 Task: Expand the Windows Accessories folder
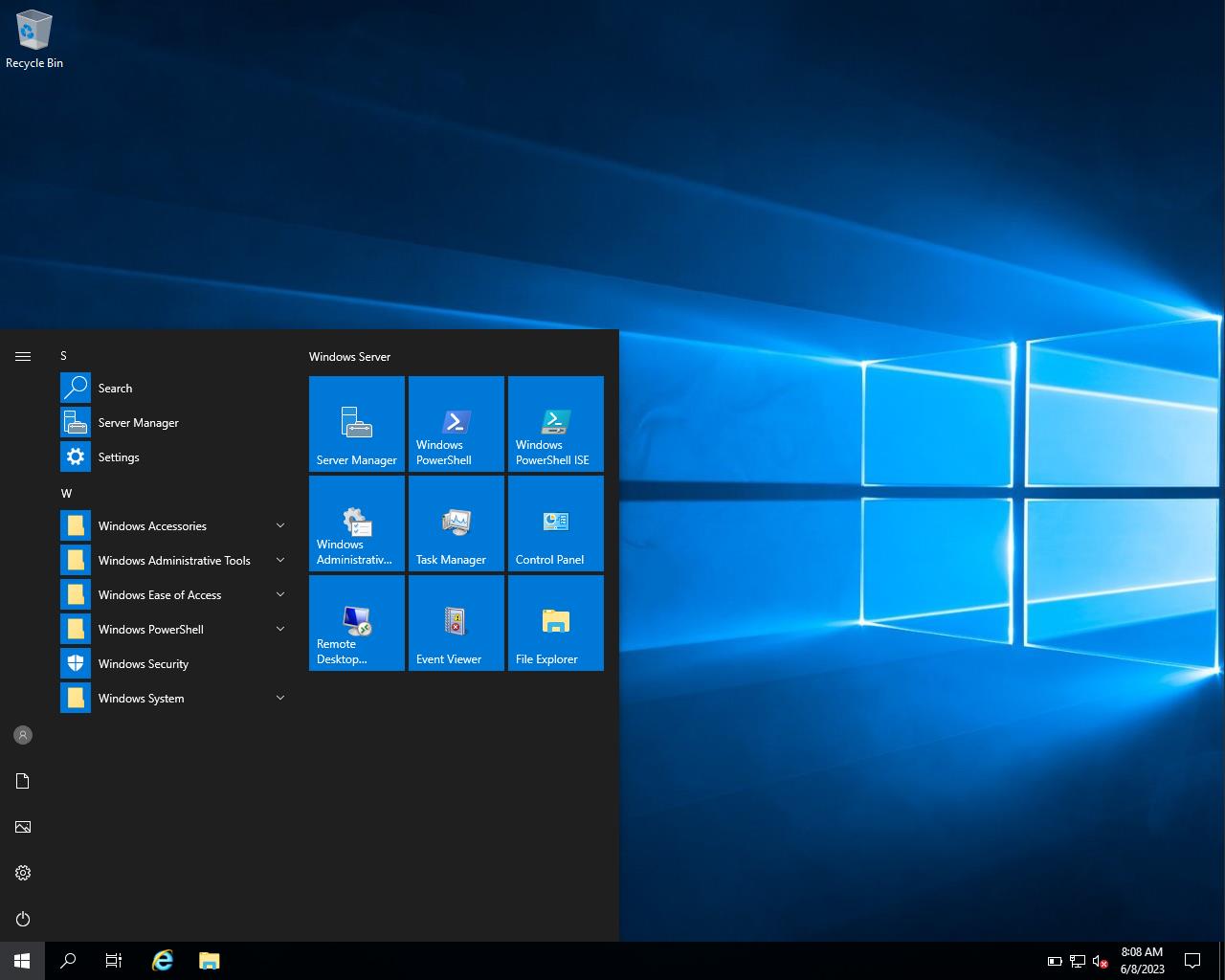coord(172,526)
